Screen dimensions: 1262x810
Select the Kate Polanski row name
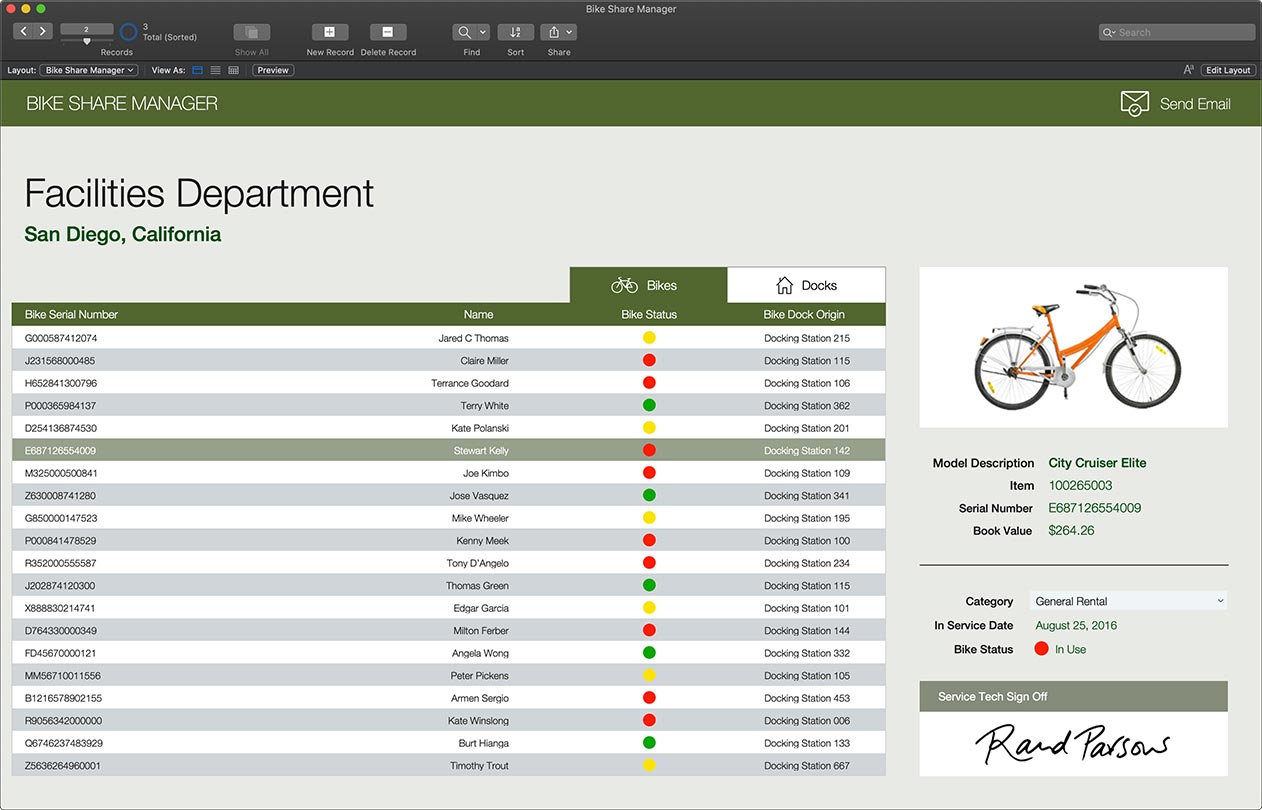pos(480,428)
